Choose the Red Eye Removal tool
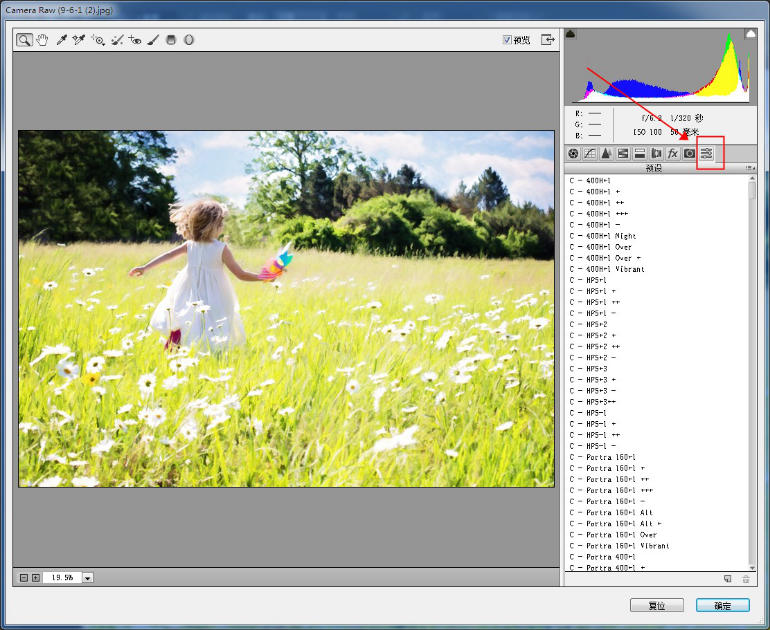Viewport: 770px width, 630px height. click(135, 40)
